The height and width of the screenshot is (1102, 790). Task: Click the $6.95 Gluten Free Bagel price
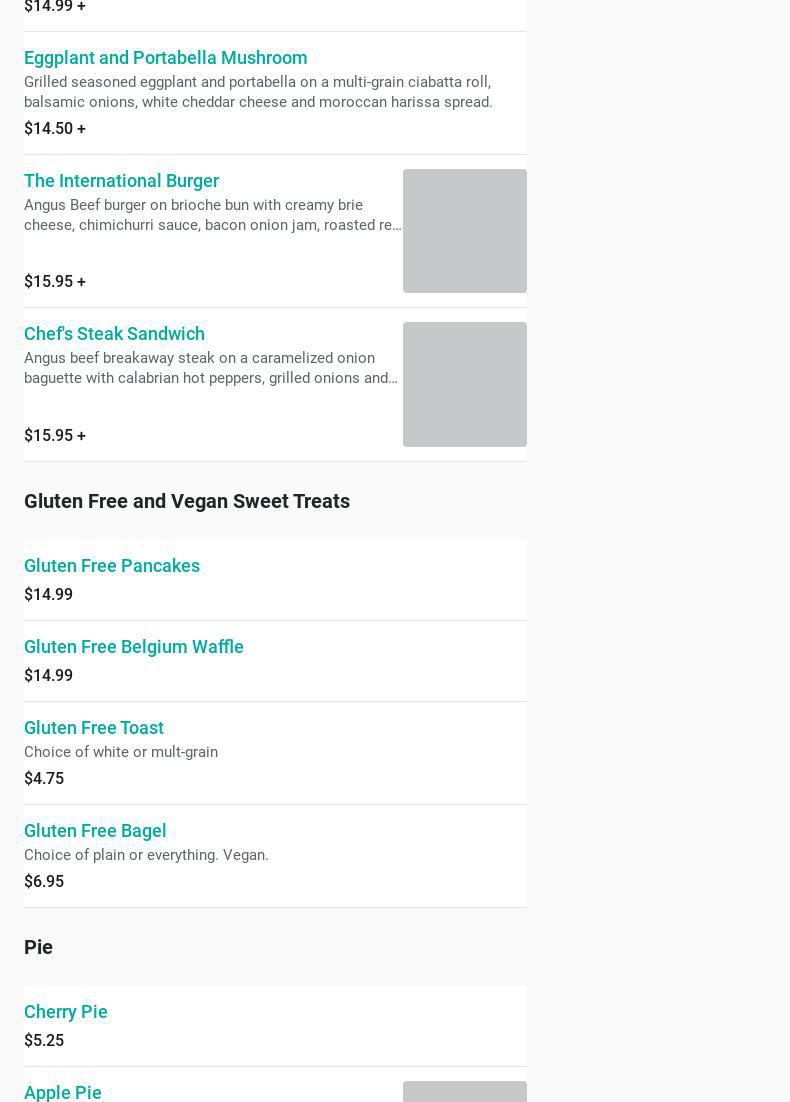[x=44, y=882]
